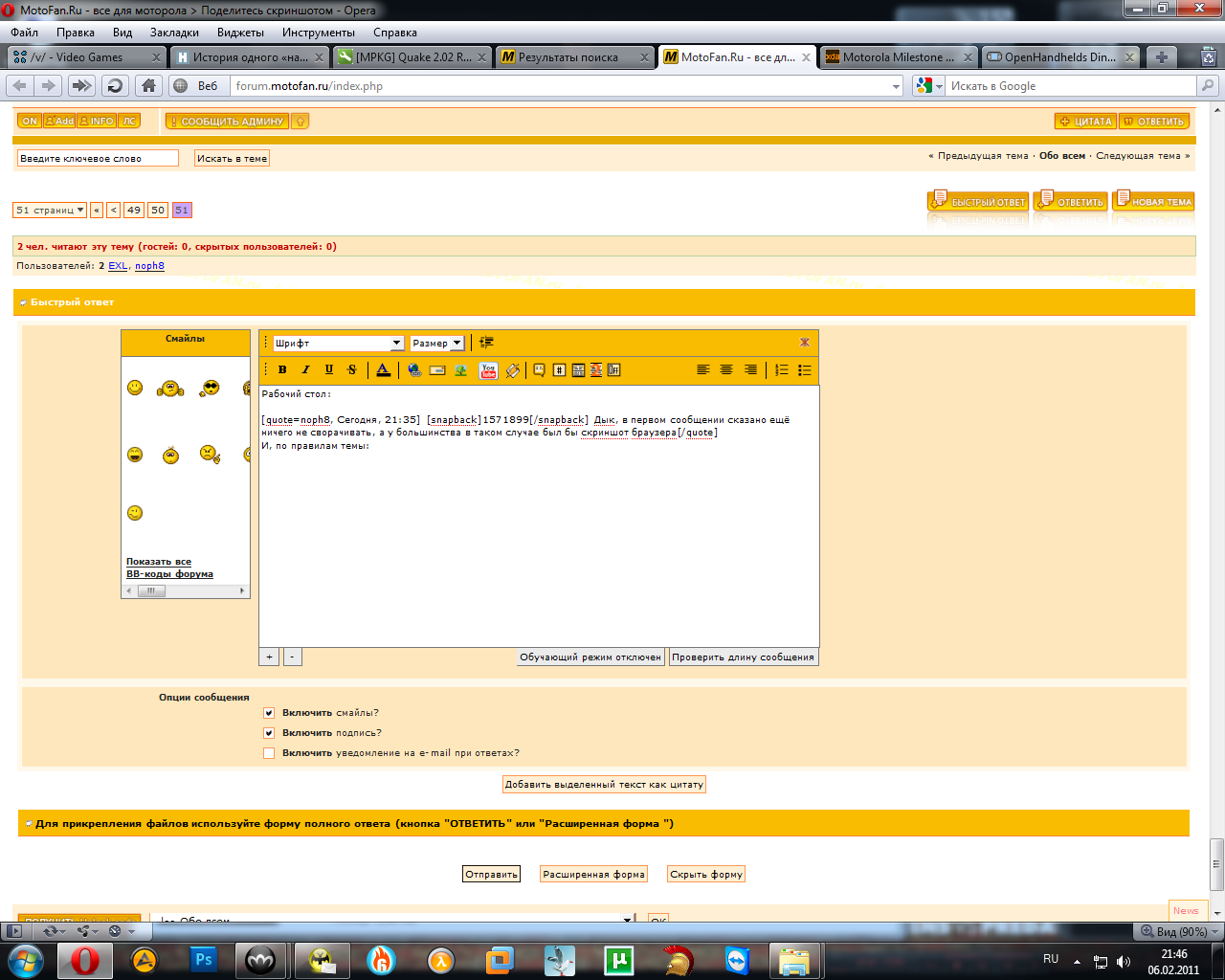Toggle the Включить смайлы checkbox
The height and width of the screenshot is (980, 1225).
coord(269,713)
